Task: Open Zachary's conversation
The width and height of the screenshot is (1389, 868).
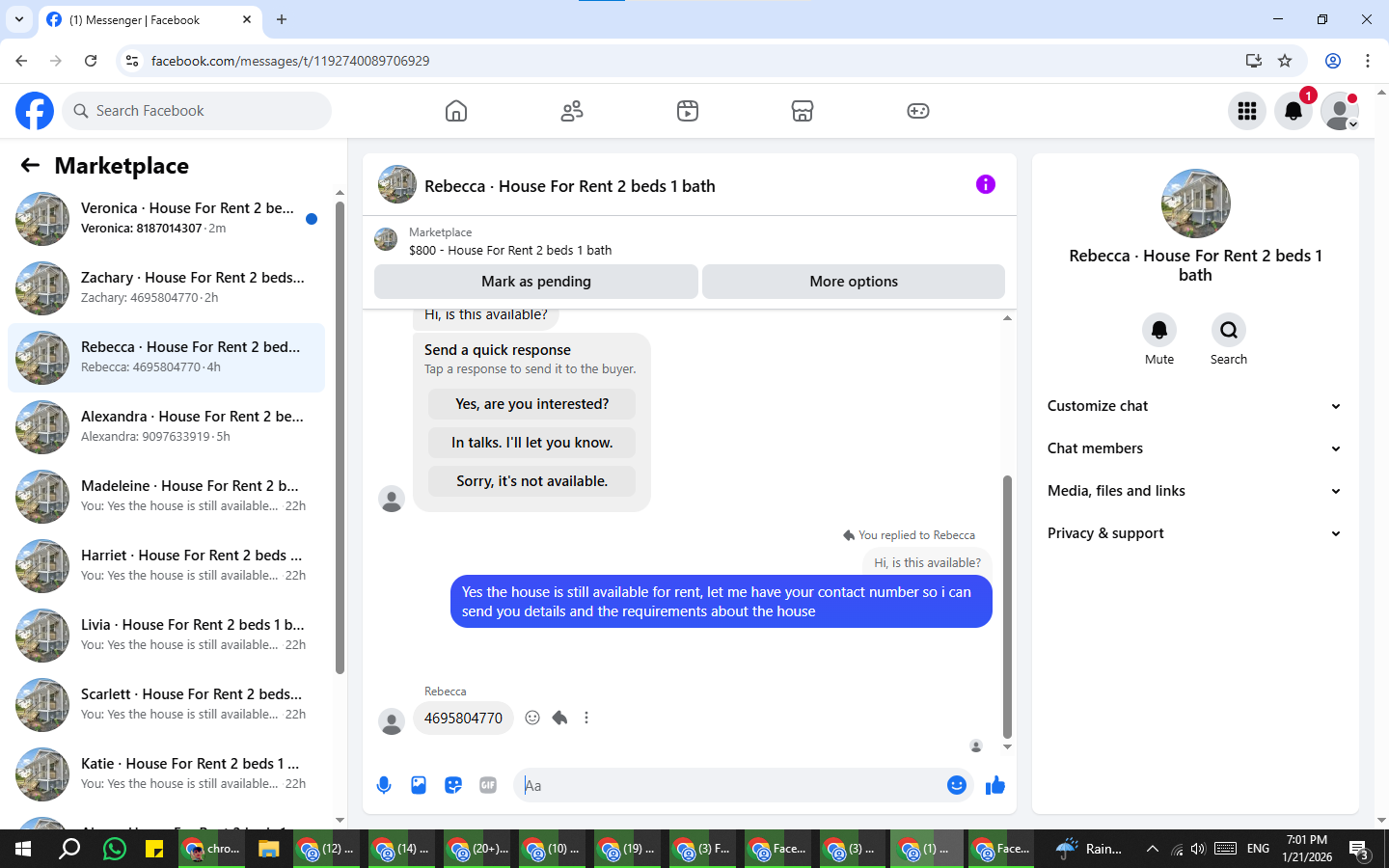Action: (x=167, y=288)
